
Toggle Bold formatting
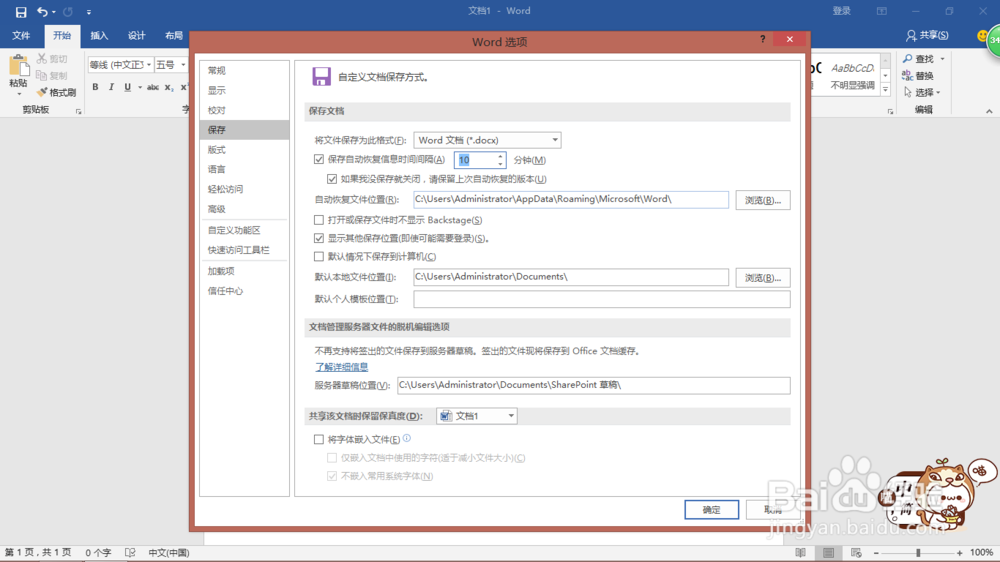[x=95, y=87]
